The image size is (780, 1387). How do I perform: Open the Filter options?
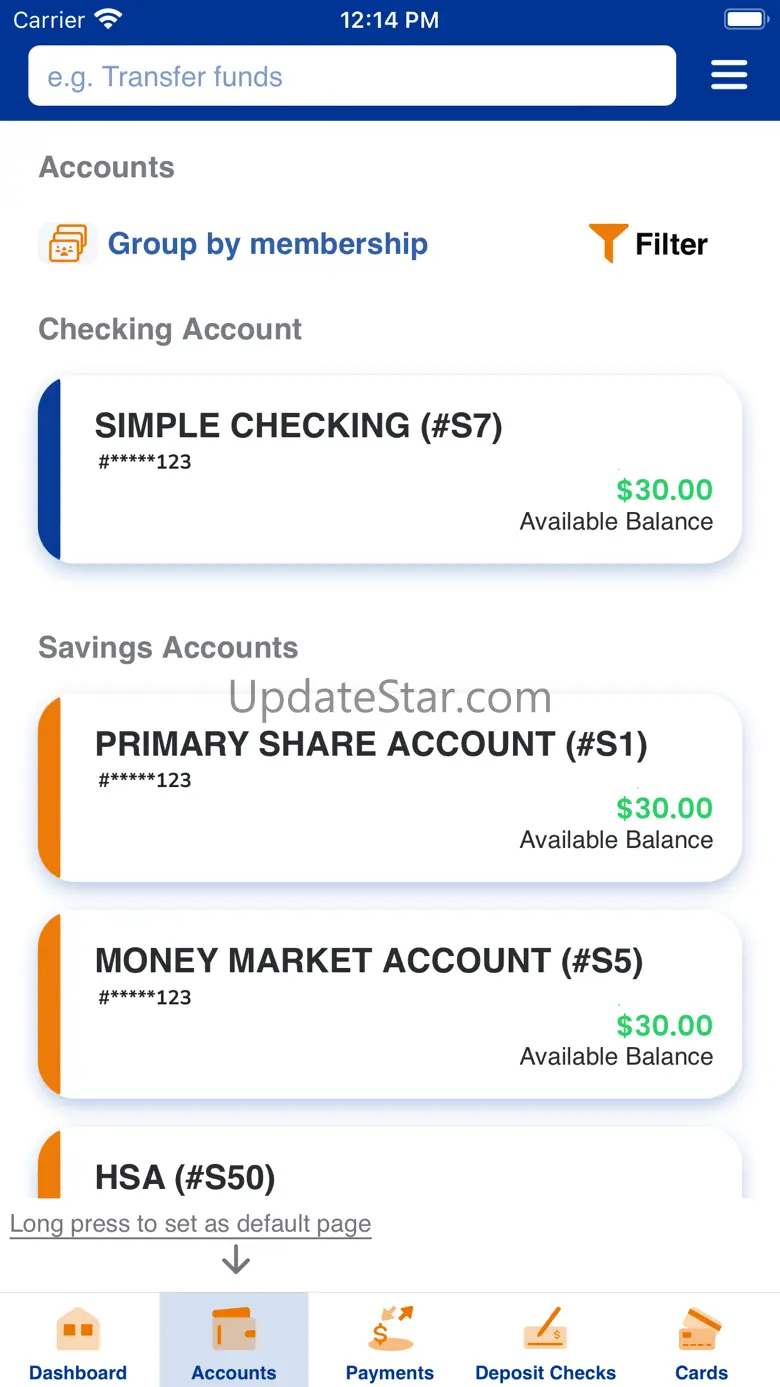671,244
